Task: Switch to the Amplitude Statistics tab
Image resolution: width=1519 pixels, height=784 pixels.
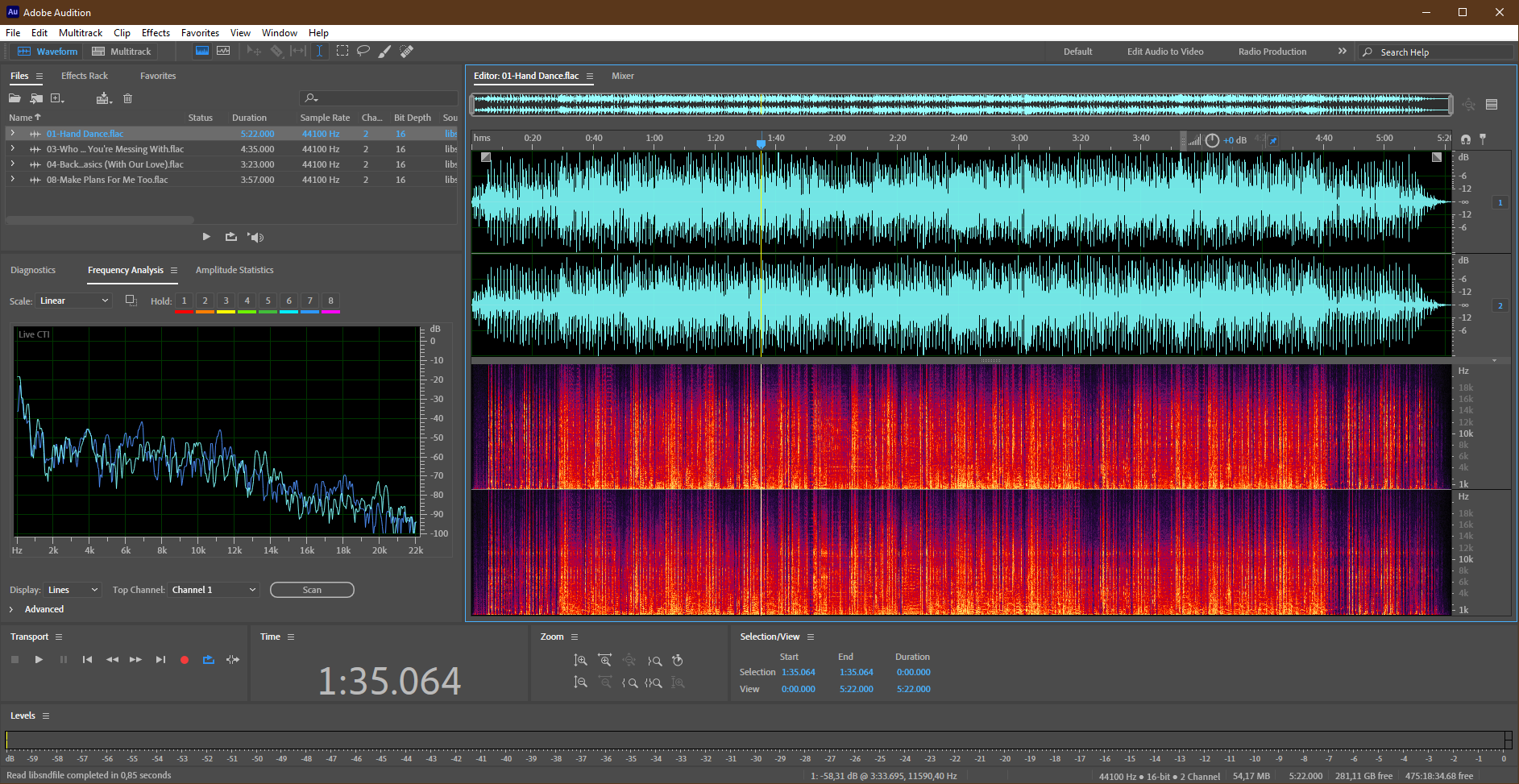Action: (x=234, y=270)
